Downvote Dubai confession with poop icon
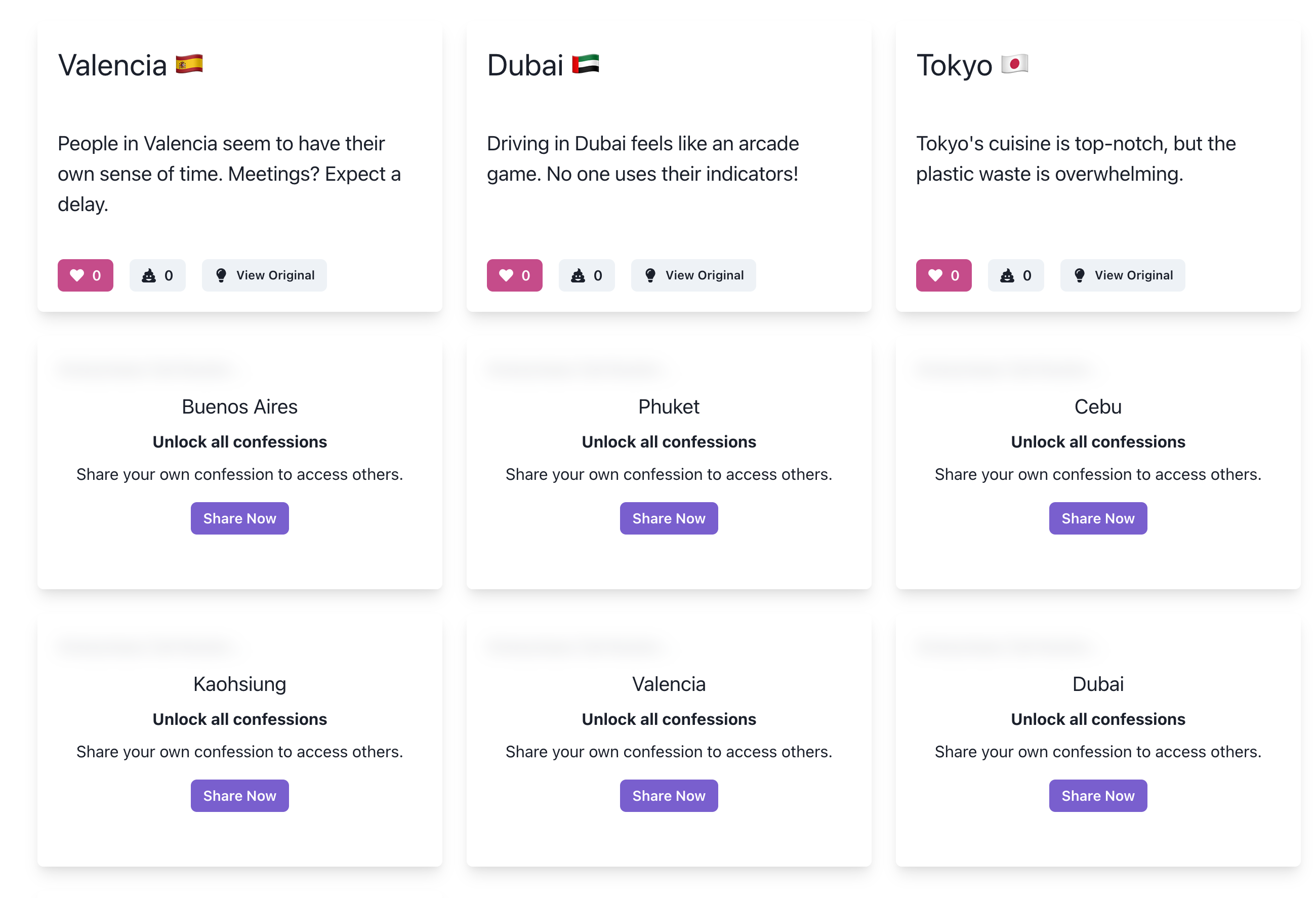 [586, 275]
